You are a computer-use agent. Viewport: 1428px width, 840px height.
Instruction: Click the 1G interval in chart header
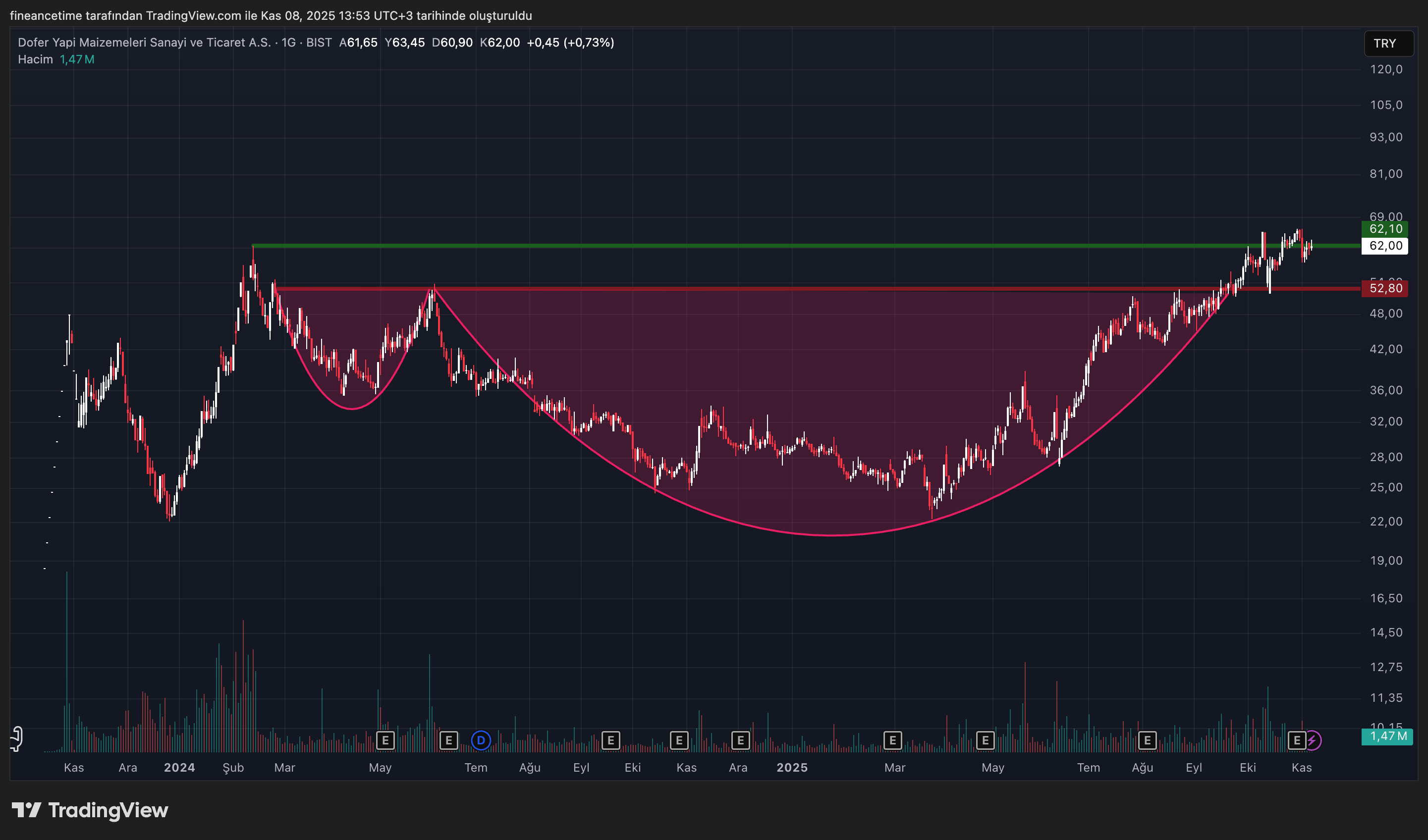288,43
